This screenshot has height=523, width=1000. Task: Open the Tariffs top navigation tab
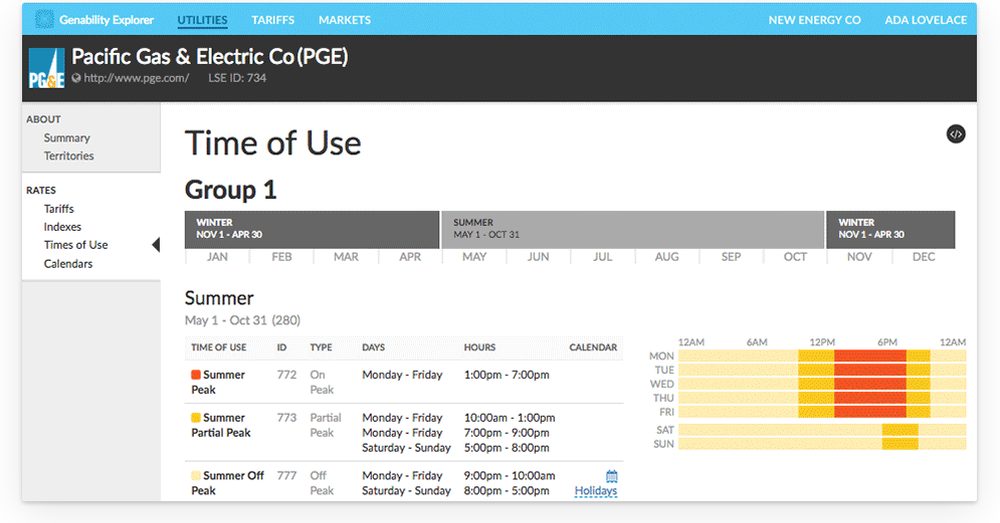(x=273, y=20)
